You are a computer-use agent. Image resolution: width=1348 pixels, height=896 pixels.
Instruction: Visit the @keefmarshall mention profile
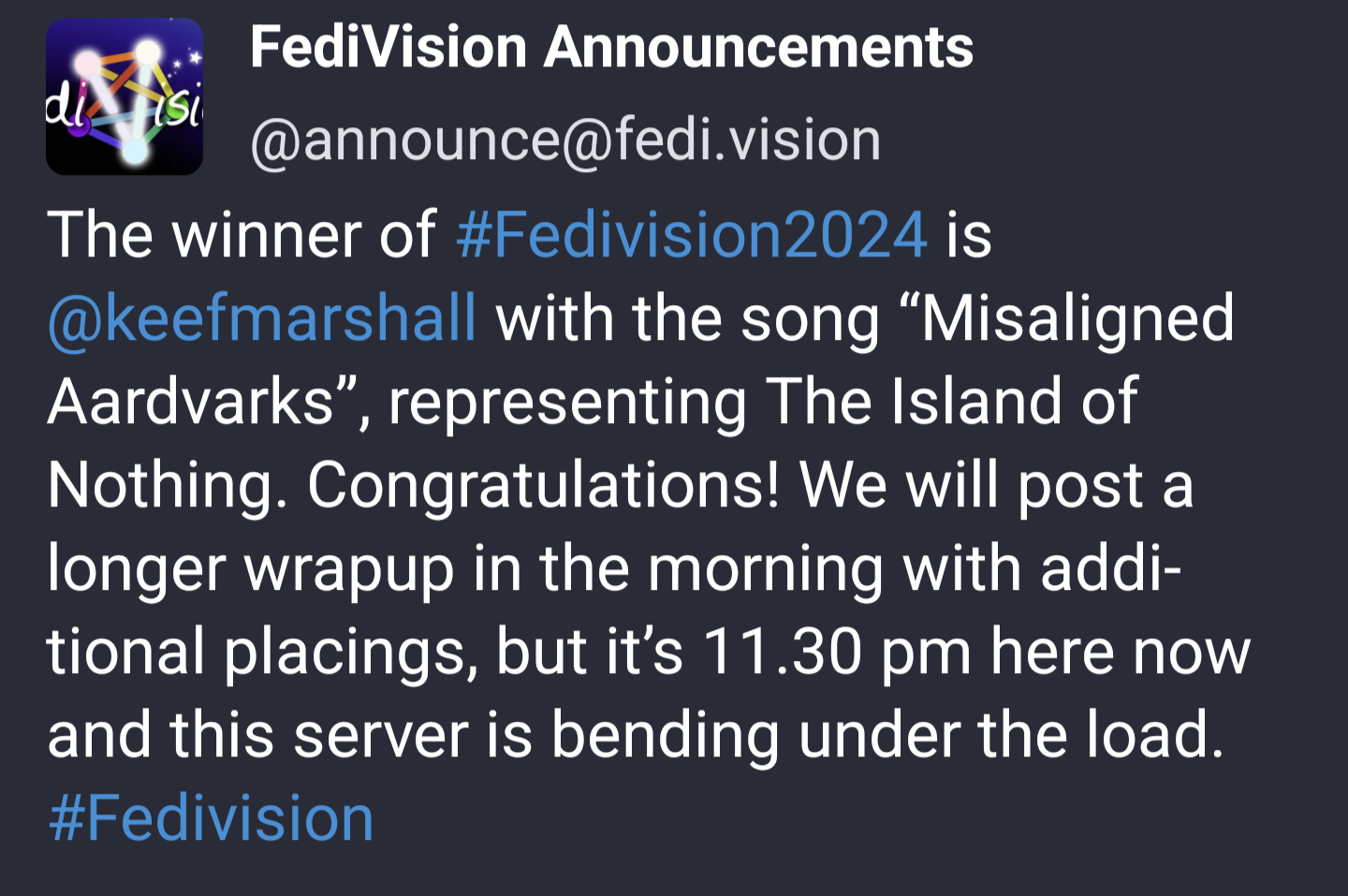(x=262, y=318)
